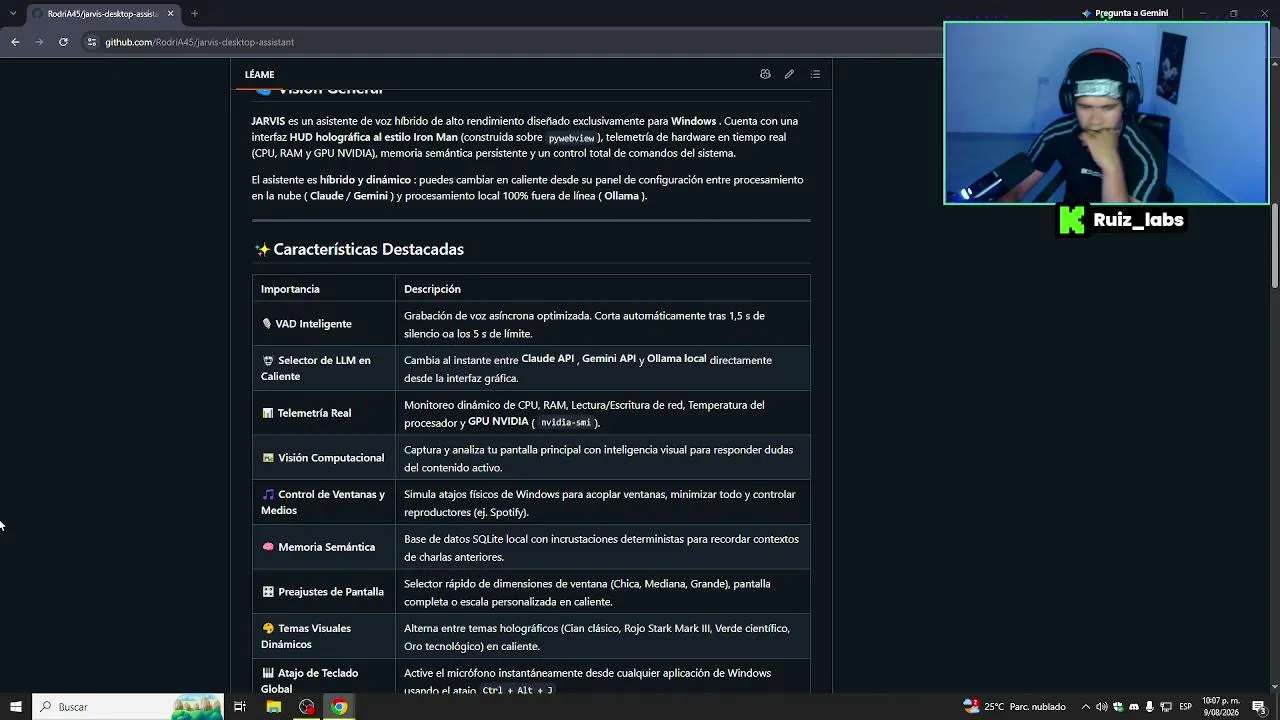Click the HUD holográfica al estilo Iron Man text

[x=373, y=137]
